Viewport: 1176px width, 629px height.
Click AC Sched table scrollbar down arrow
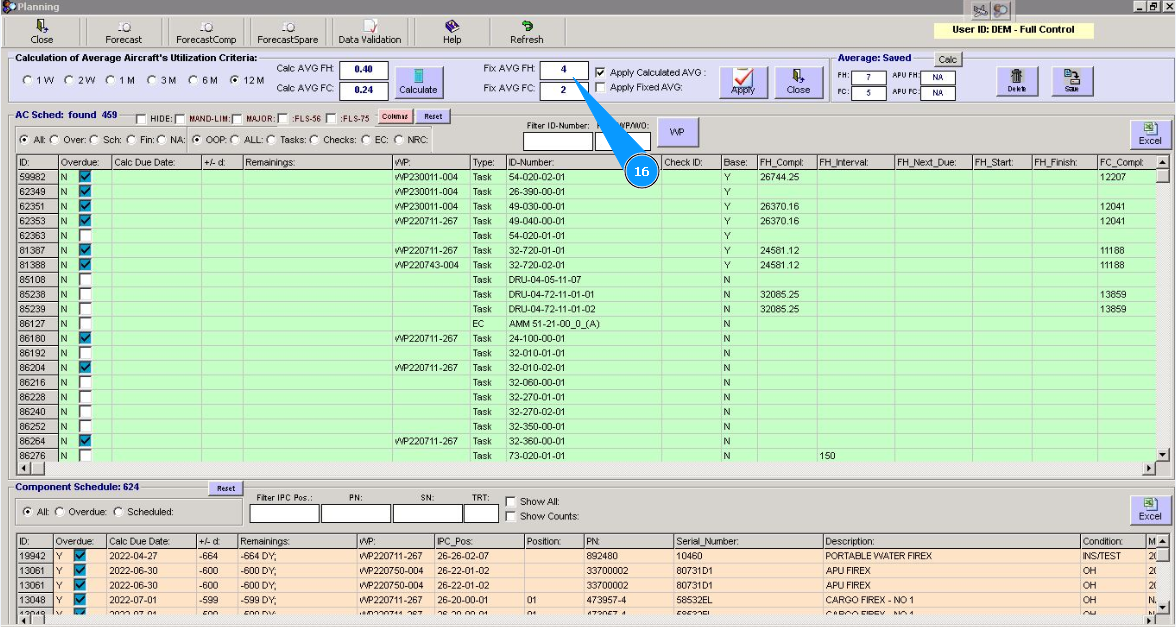pos(1162,454)
